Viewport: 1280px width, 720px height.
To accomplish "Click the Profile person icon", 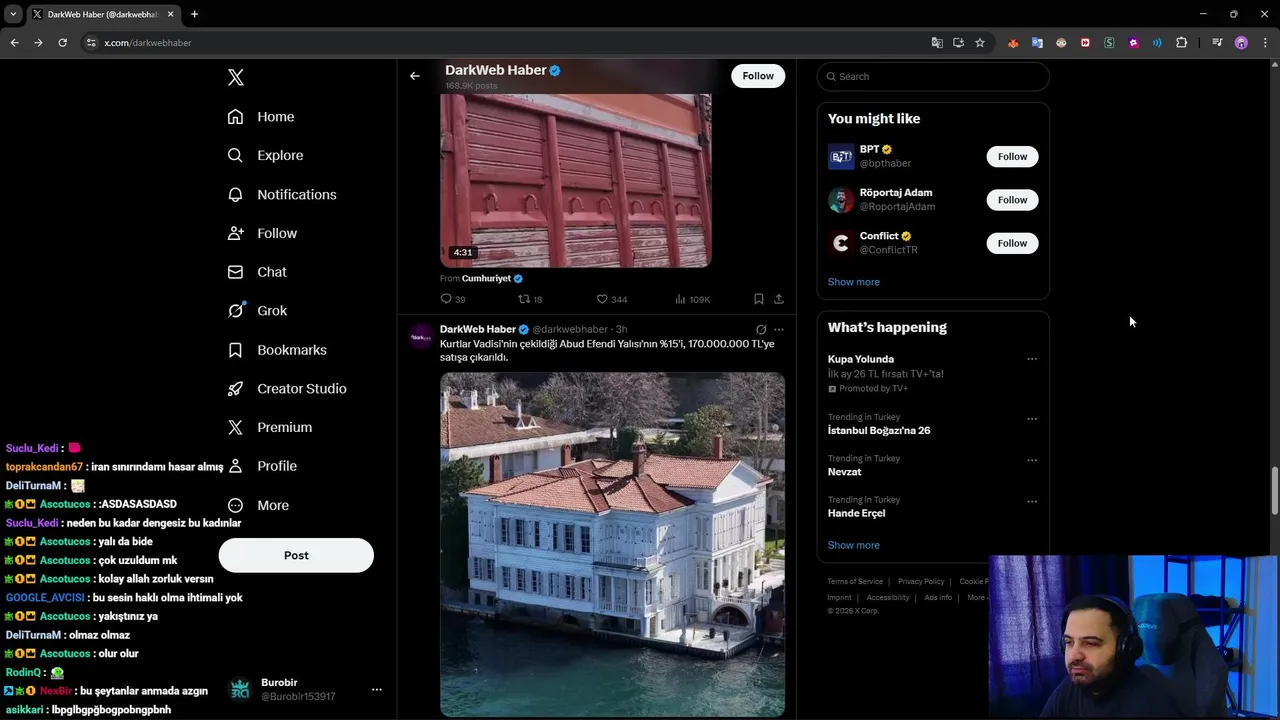I will [235, 466].
